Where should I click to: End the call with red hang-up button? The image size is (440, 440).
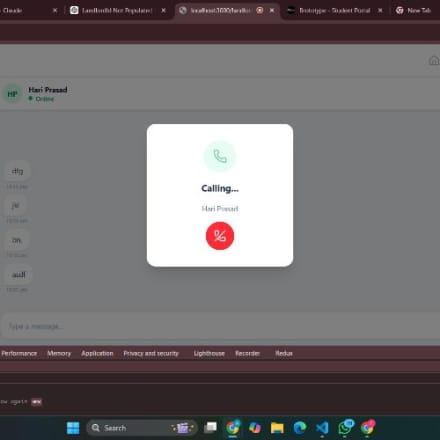pos(220,236)
